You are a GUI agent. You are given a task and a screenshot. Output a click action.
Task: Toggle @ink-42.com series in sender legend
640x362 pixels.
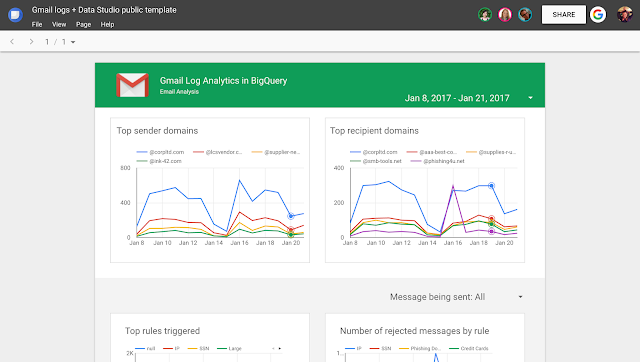(x=159, y=161)
